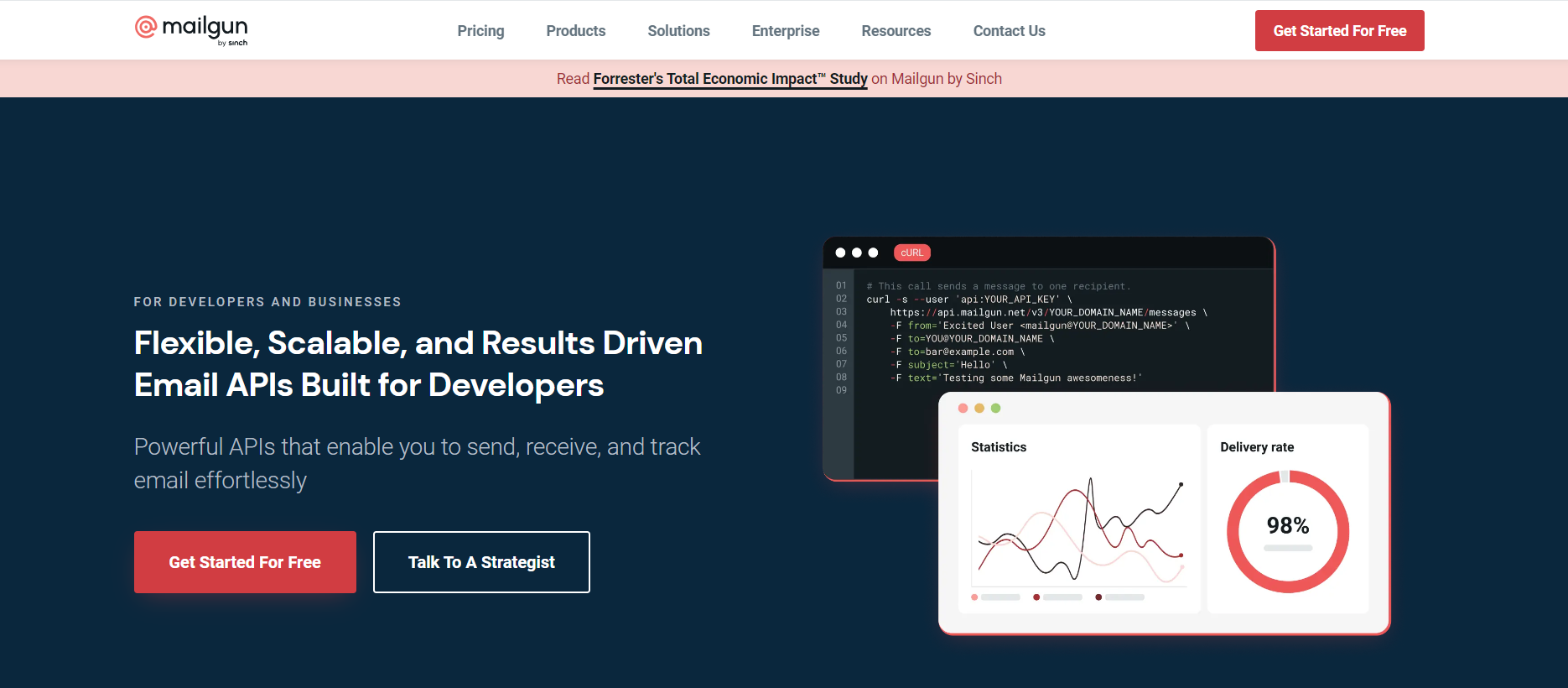
Task: Click the subheading starting "Powerful APIs that enable"
Action: [418, 463]
